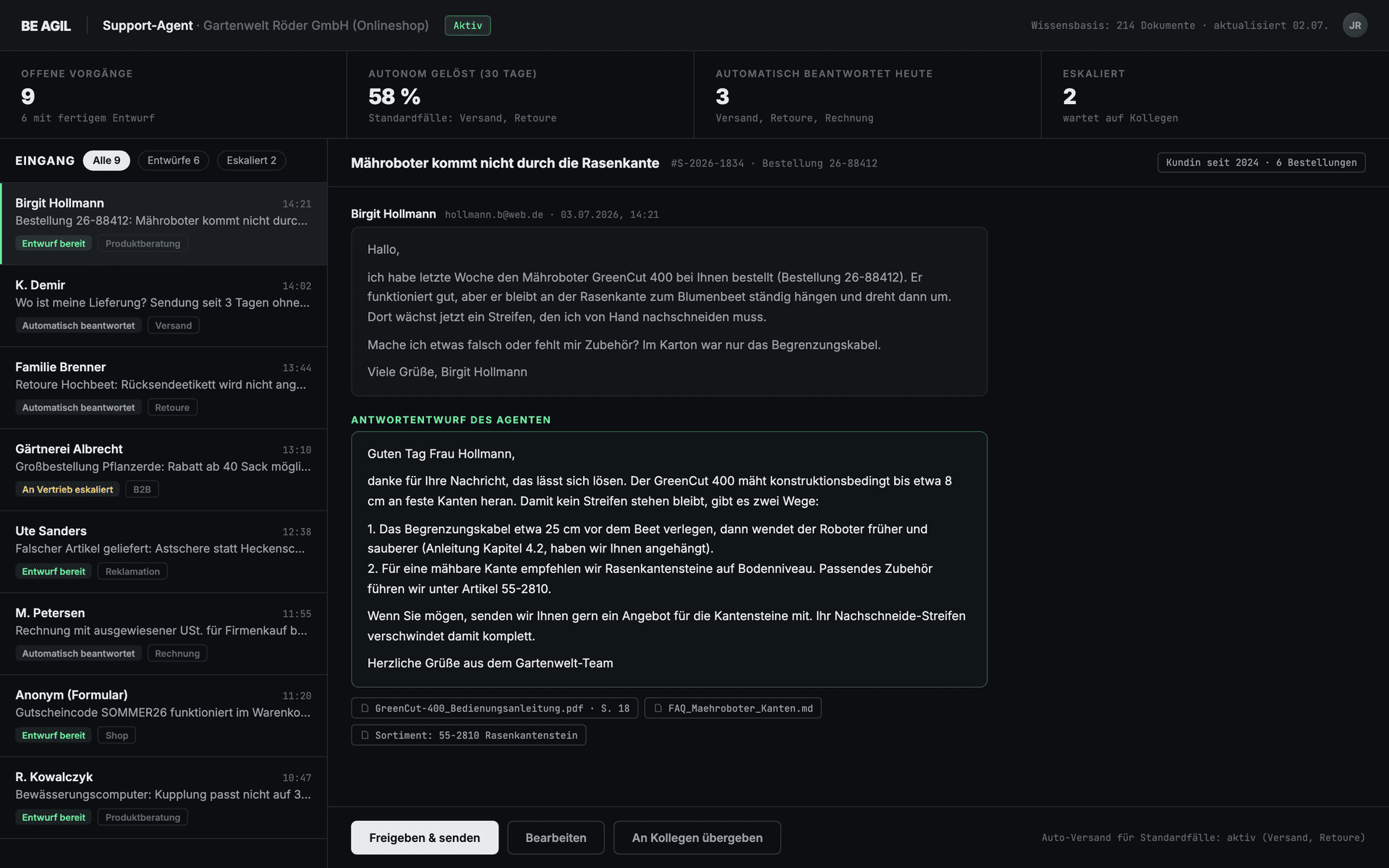The image size is (1389, 868).
Task: Click Wissensbasis 214 Dokumente info
Action: (x=1179, y=25)
